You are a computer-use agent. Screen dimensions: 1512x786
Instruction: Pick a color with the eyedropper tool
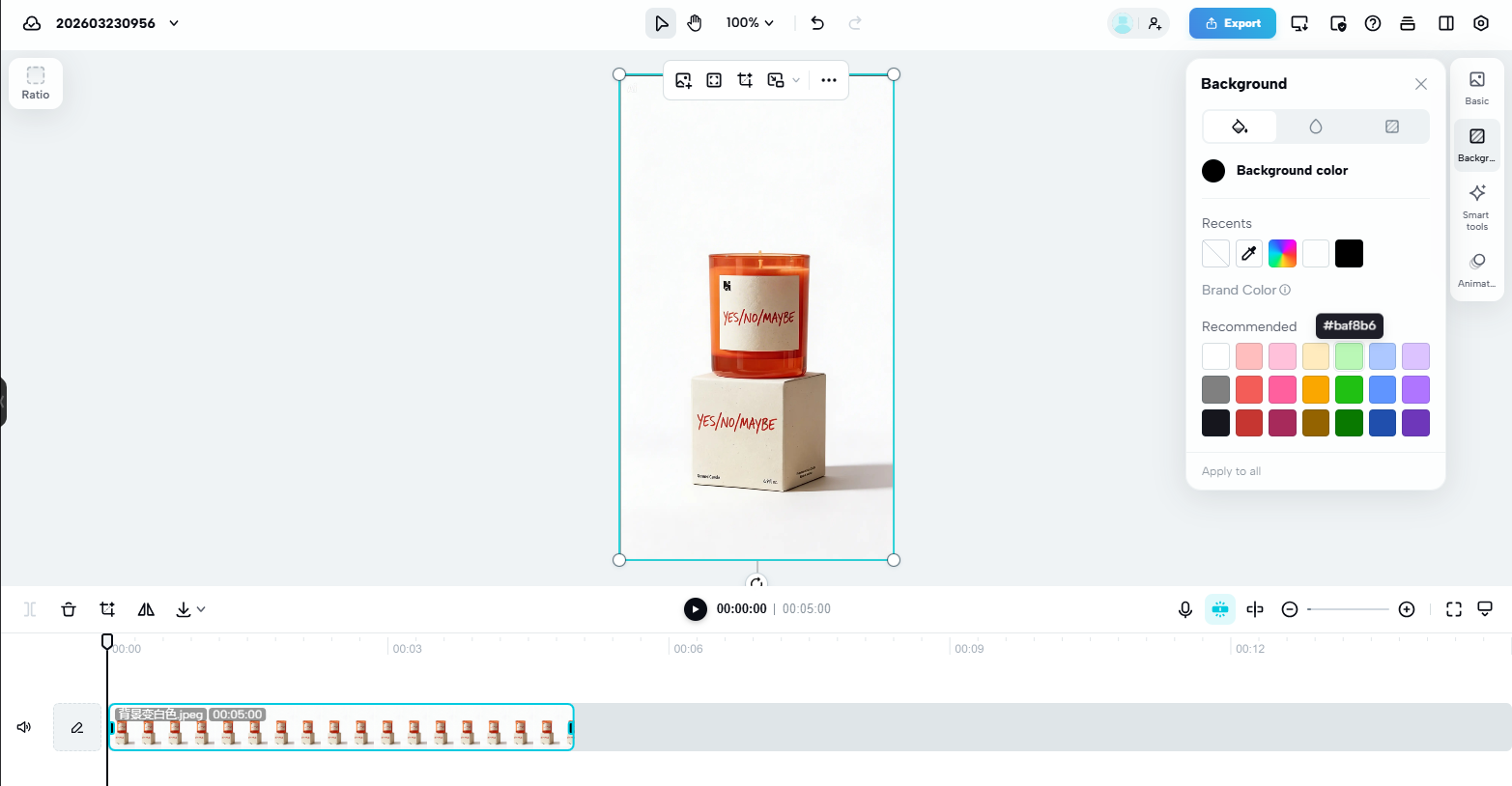[x=1249, y=254]
